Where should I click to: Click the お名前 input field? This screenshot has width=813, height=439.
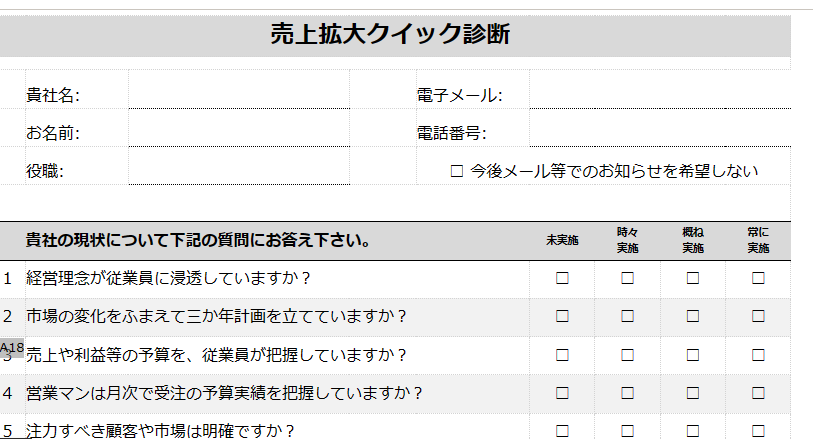239,128
